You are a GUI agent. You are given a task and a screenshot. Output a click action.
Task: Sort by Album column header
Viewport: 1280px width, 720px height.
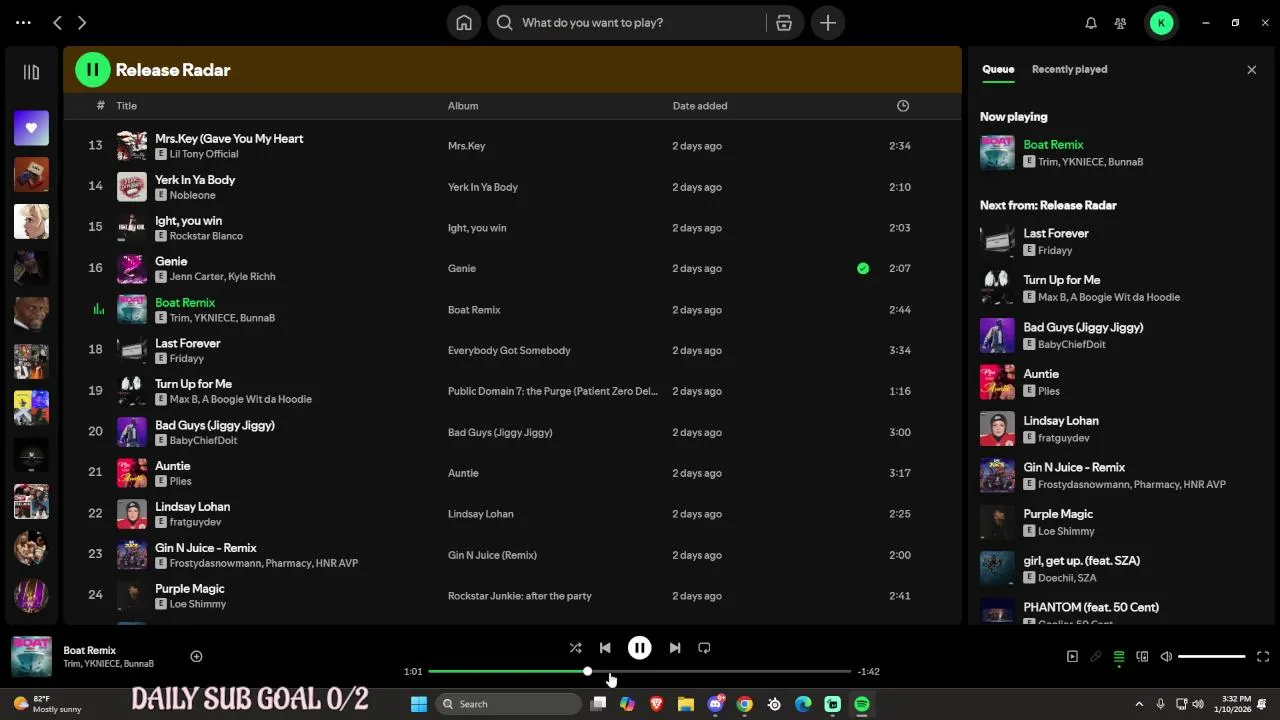[x=463, y=106]
